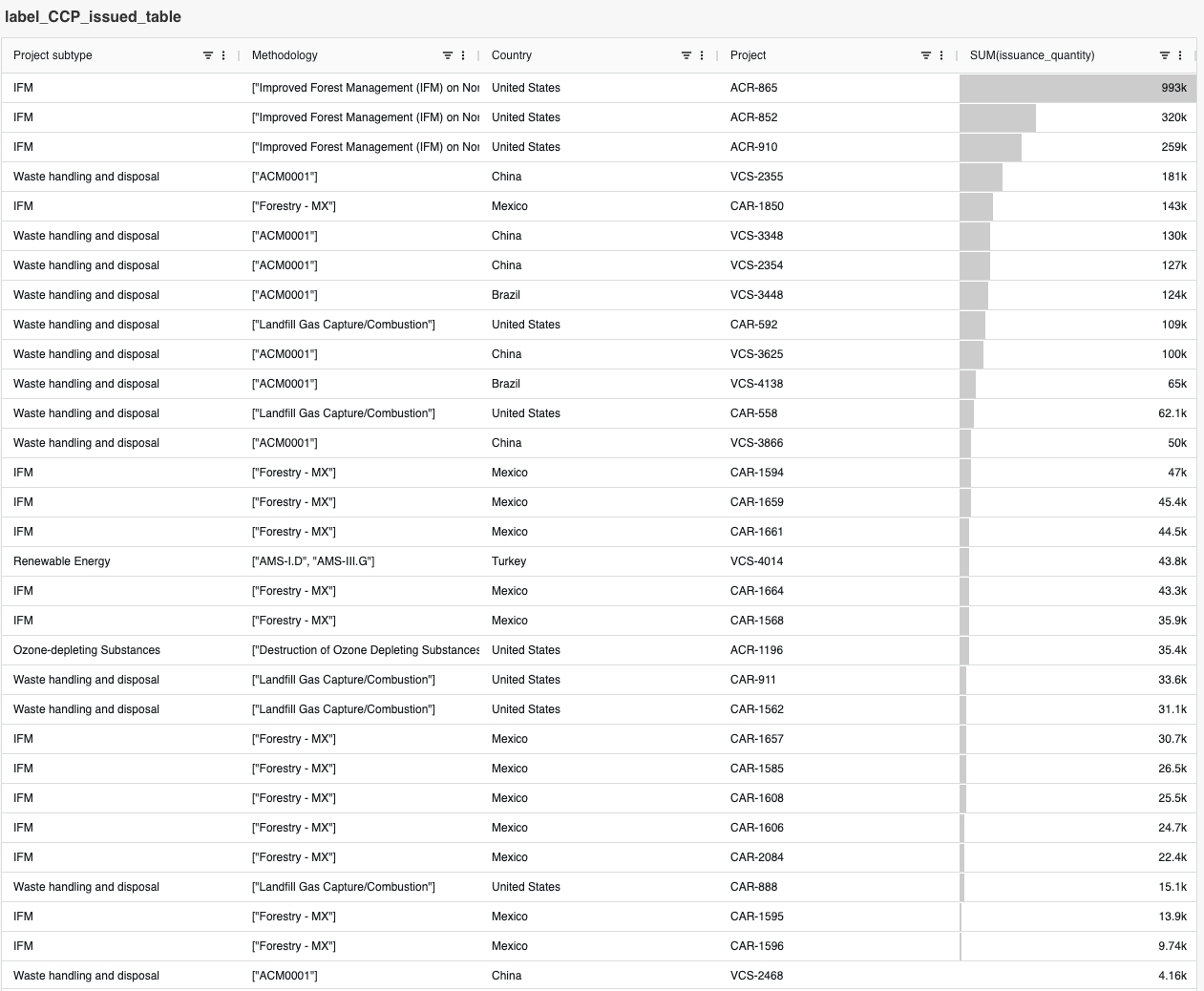Viewport: 1204px width, 991px height.
Task: Select project ACR-865 cell
Action: pyautogui.click(x=754, y=88)
